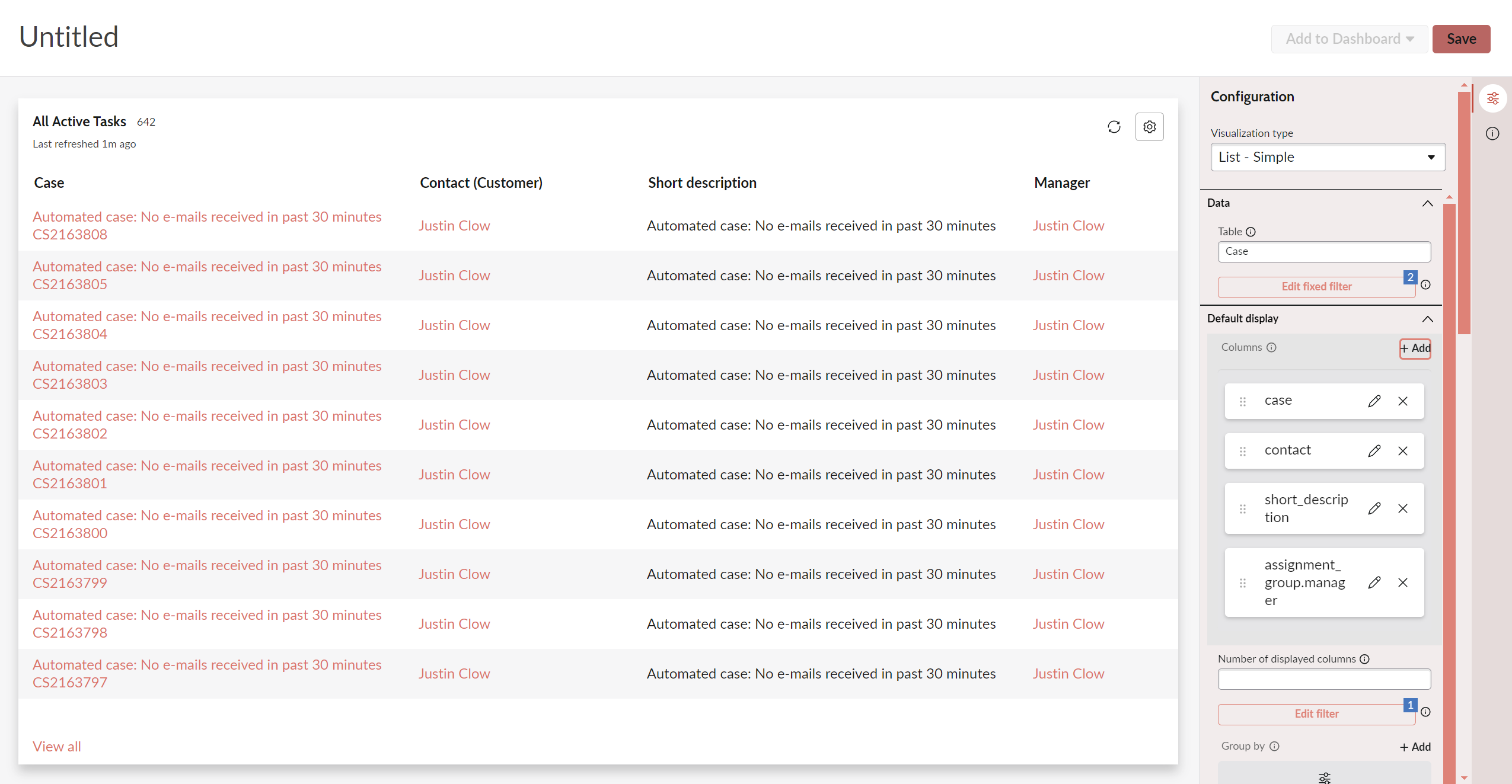Open the Add to Dashboard dropdown
The height and width of the screenshot is (784, 1512).
click(x=1348, y=39)
